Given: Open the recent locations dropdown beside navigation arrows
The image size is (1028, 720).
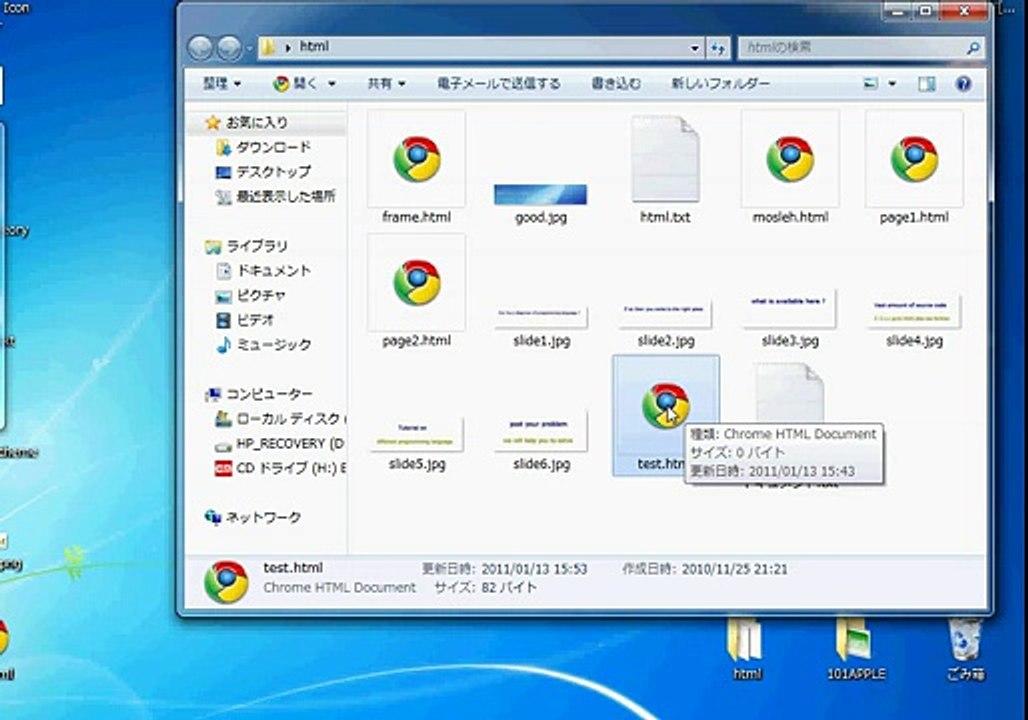Looking at the screenshot, I should (x=249, y=49).
